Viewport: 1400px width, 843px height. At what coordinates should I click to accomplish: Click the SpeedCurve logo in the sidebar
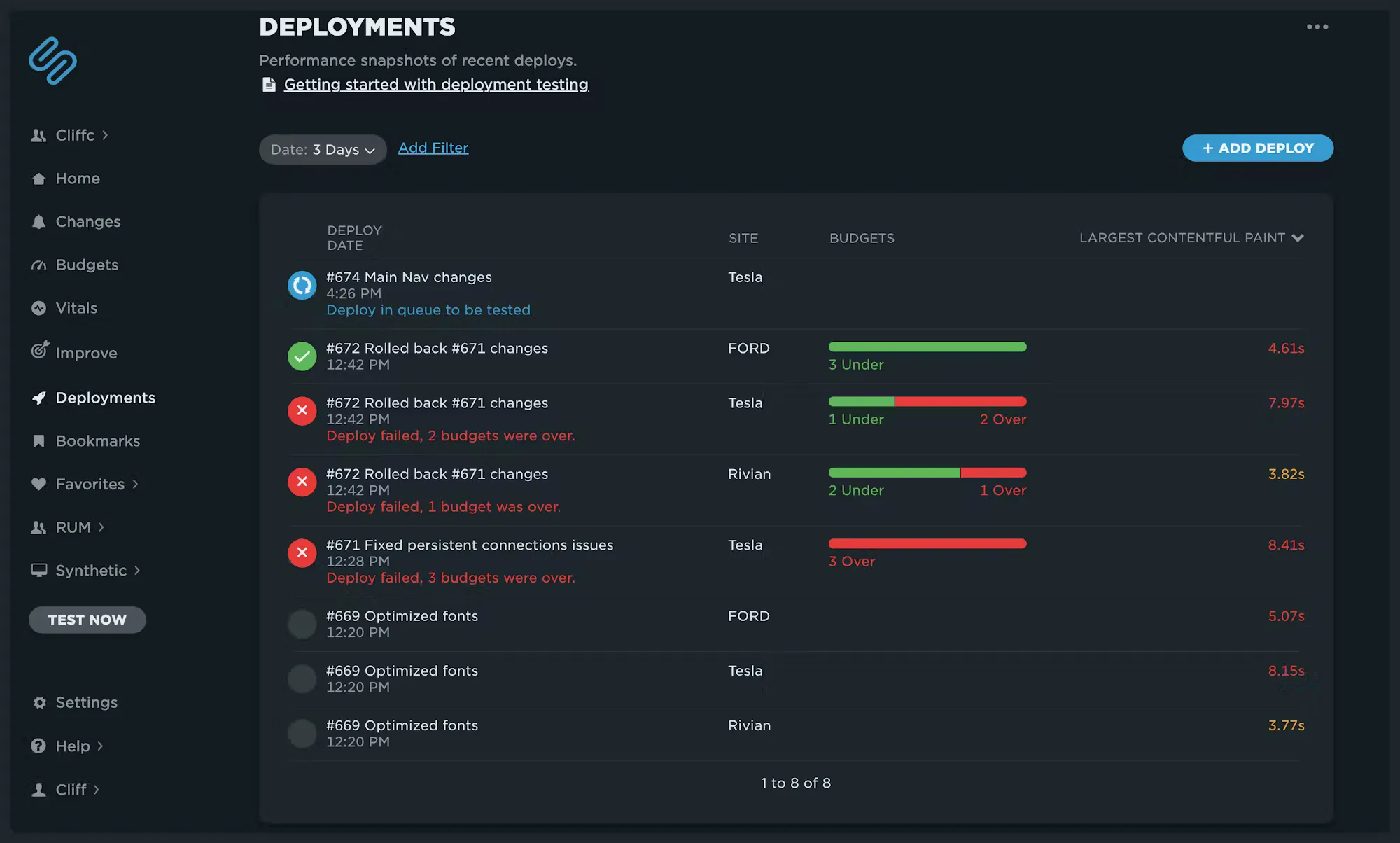coord(52,62)
